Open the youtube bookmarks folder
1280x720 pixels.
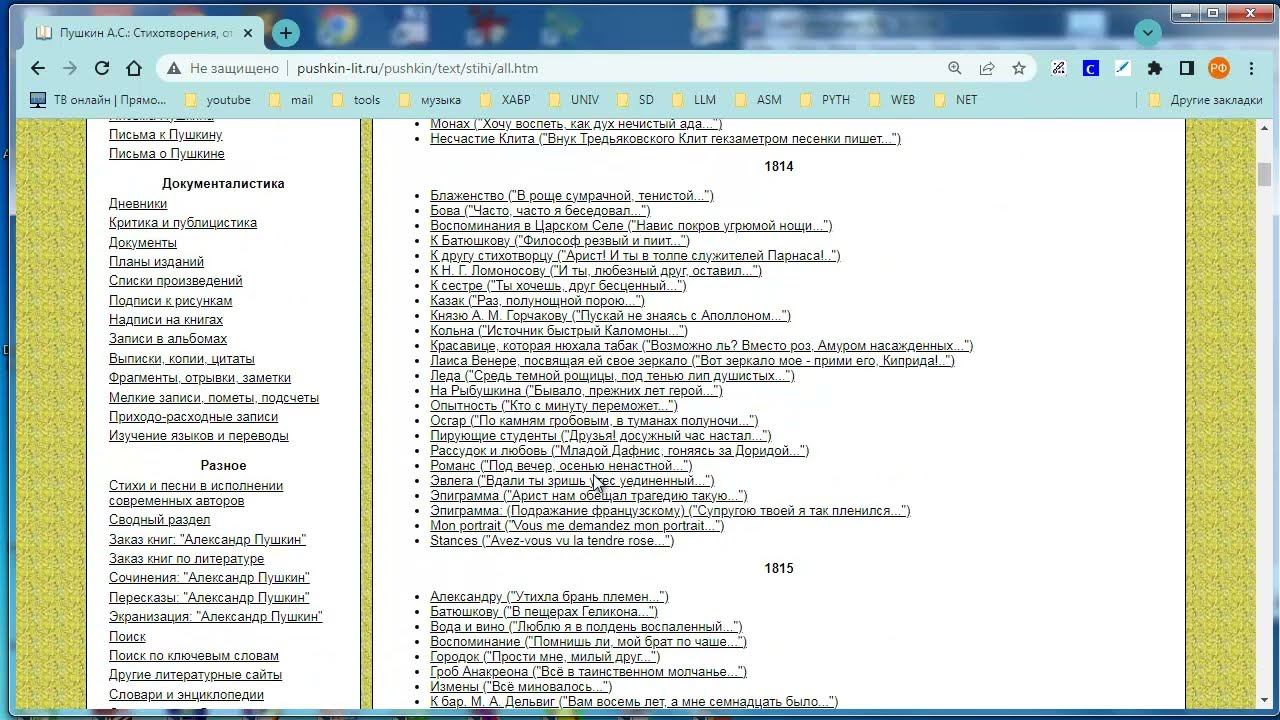pyautogui.click(x=218, y=100)
